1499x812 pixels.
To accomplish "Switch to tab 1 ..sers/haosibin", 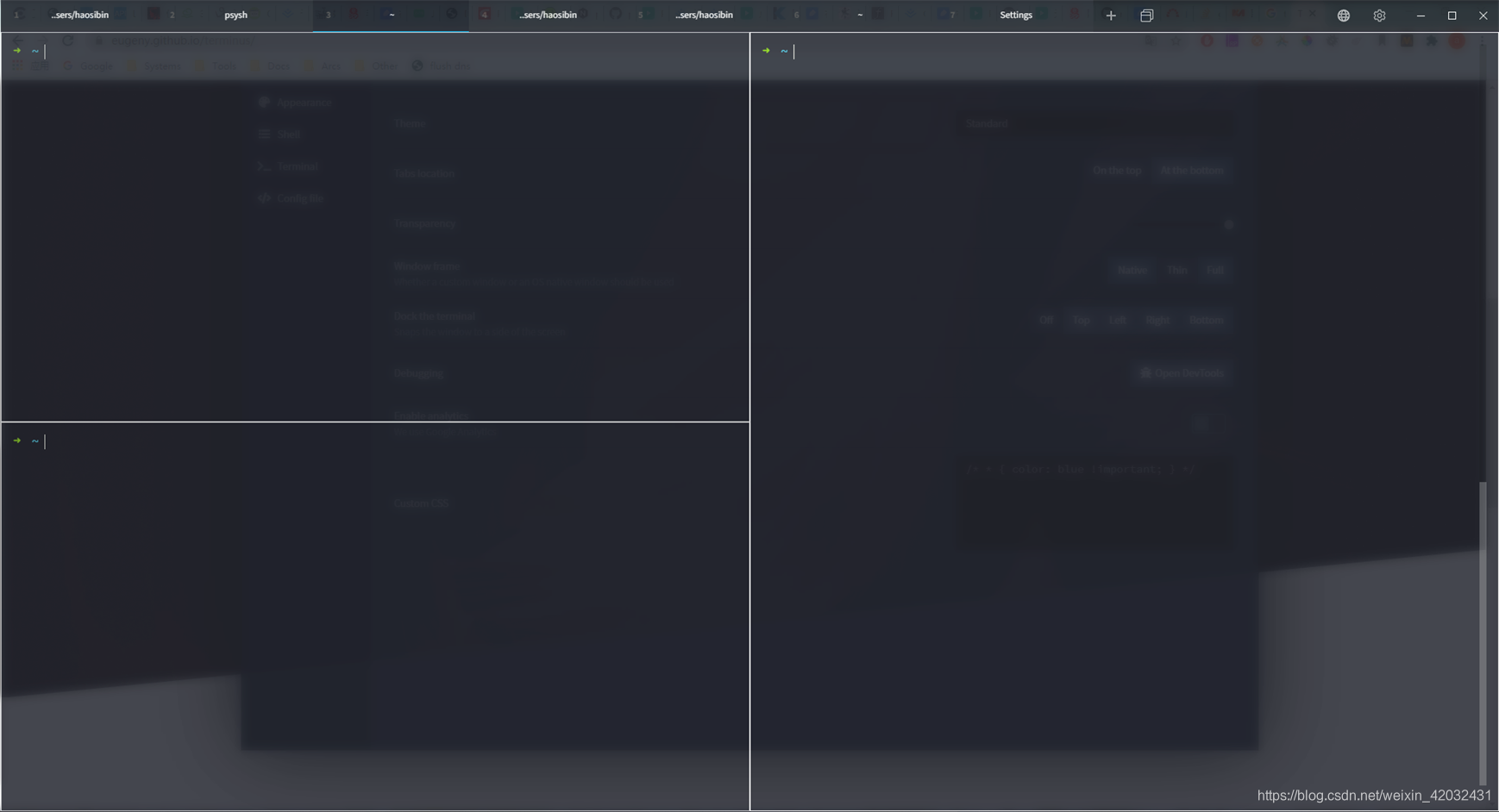I will 78,16.
